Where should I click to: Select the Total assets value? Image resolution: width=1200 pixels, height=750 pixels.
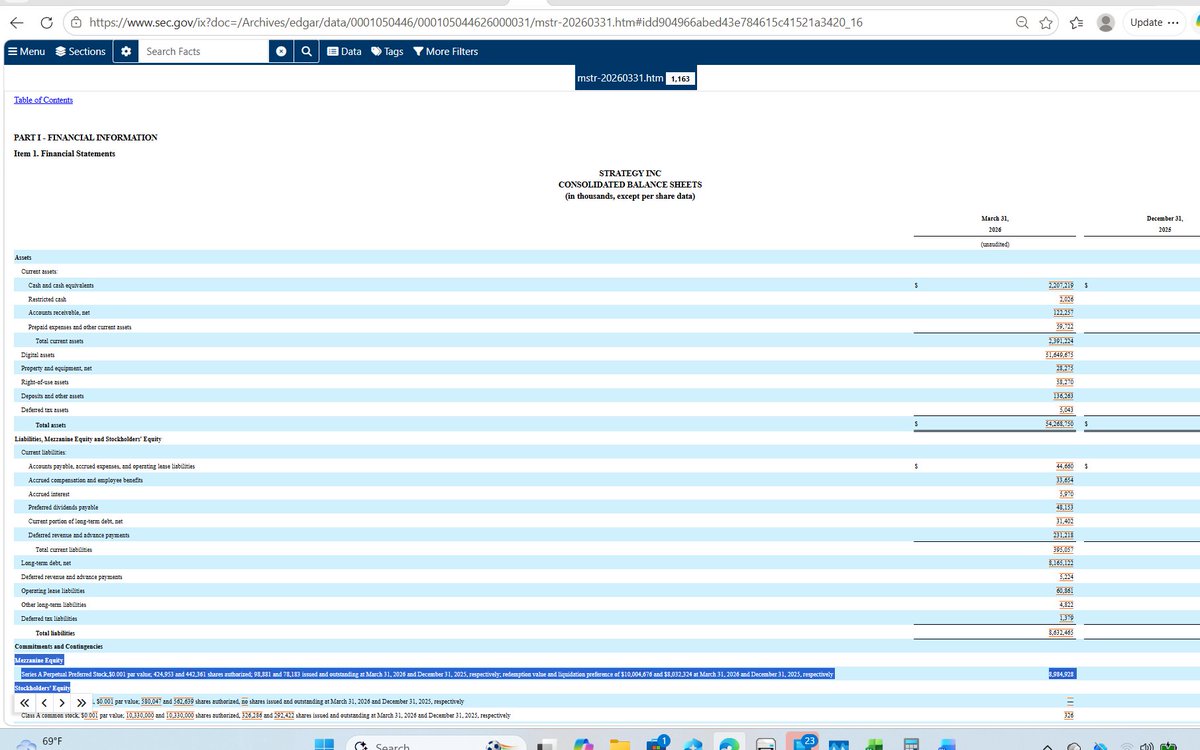(1059, 424)
